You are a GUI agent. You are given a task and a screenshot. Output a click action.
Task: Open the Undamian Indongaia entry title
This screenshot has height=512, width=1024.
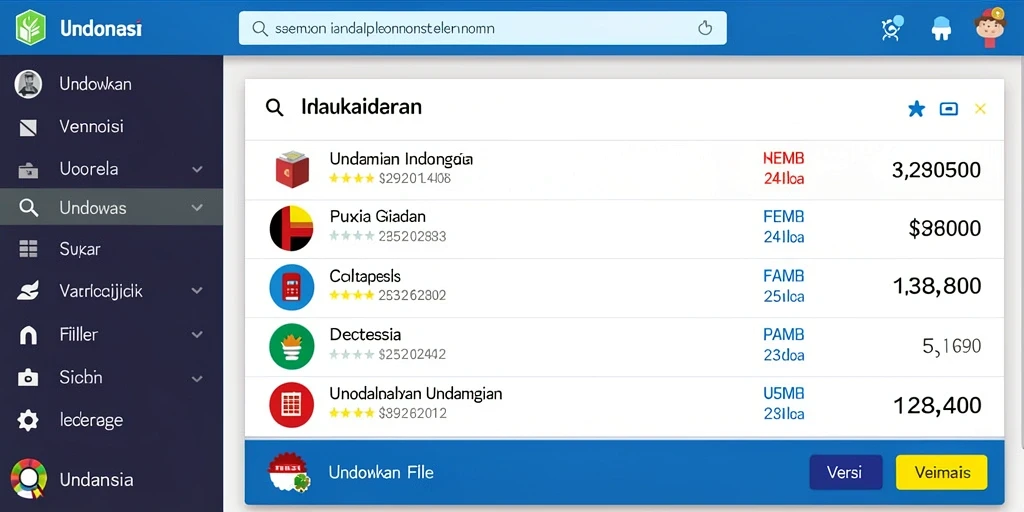click(x=401, y=159)
